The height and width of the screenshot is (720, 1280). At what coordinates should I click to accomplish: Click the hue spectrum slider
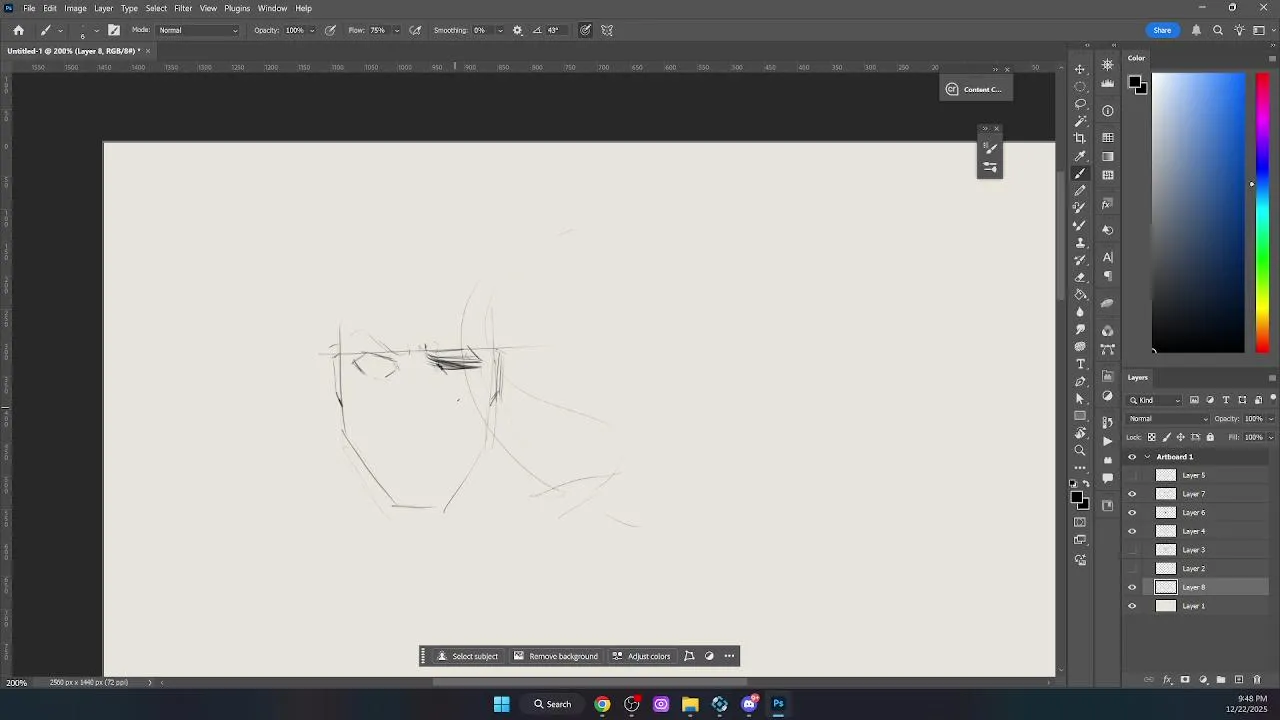click(1262, 212)
